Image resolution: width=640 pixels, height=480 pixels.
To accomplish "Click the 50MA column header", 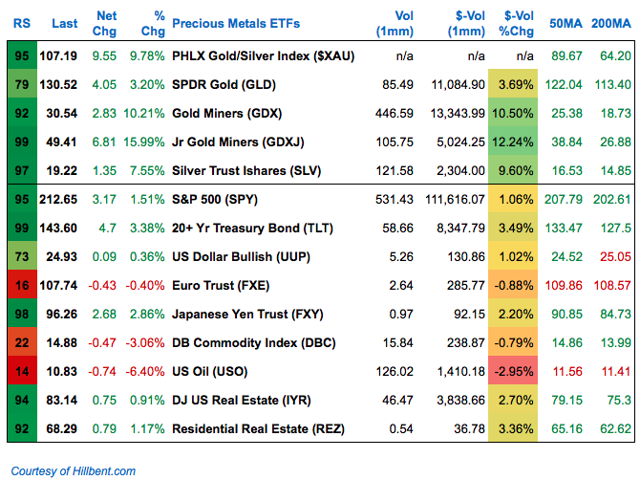I will (566, 23).
